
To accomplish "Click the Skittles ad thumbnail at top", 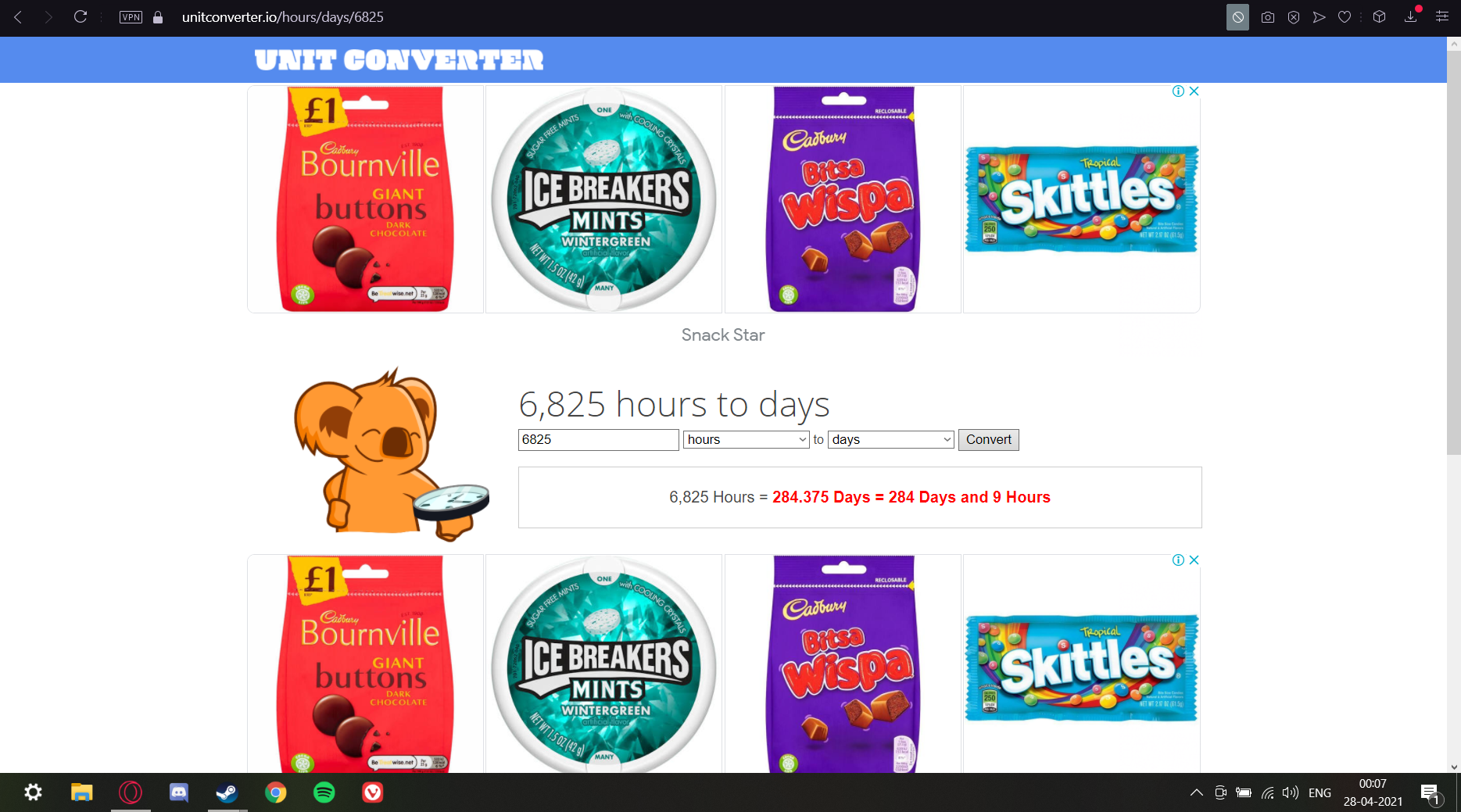I will [1082, 199].
